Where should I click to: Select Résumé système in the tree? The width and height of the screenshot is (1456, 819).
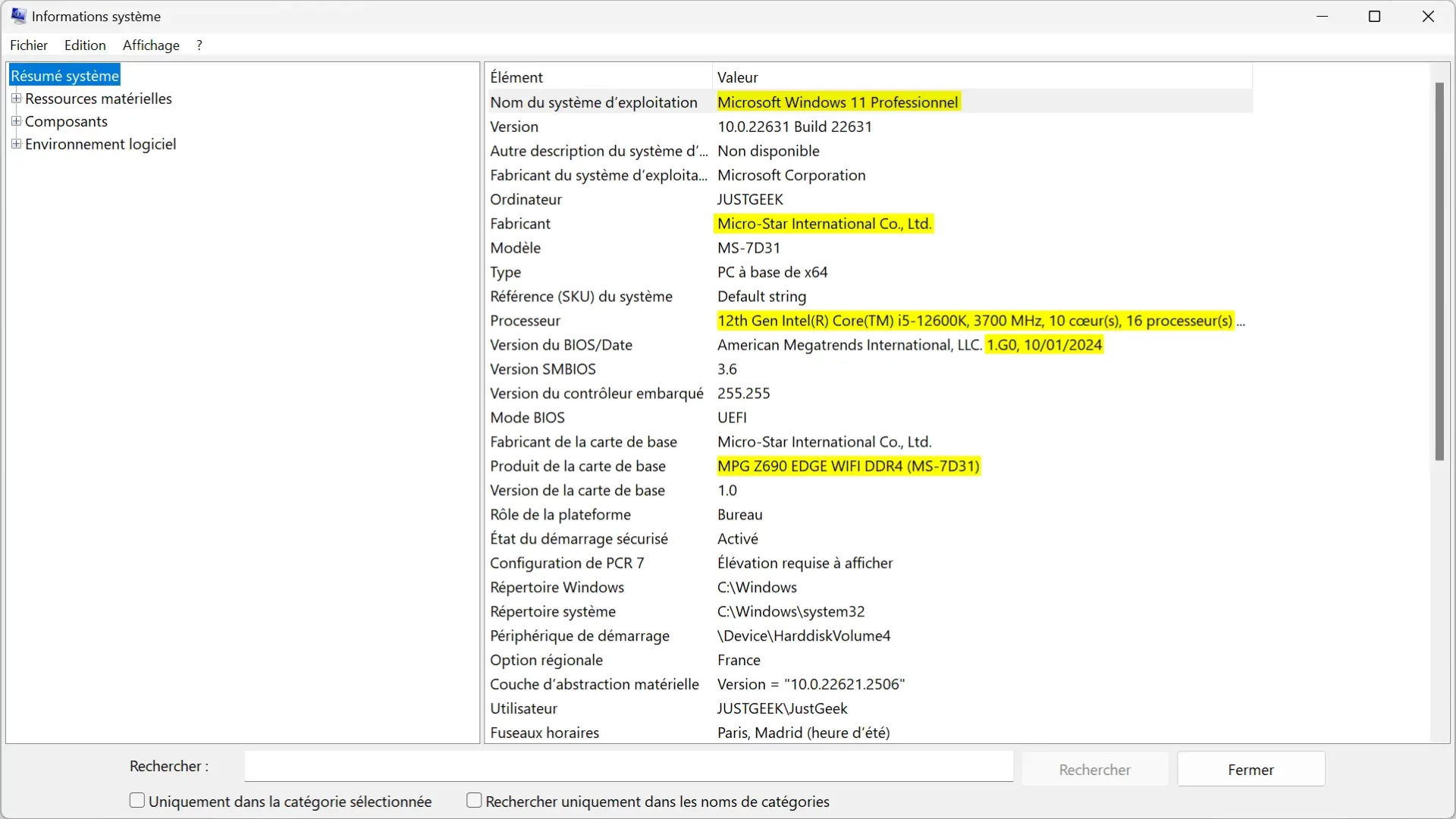65,76
